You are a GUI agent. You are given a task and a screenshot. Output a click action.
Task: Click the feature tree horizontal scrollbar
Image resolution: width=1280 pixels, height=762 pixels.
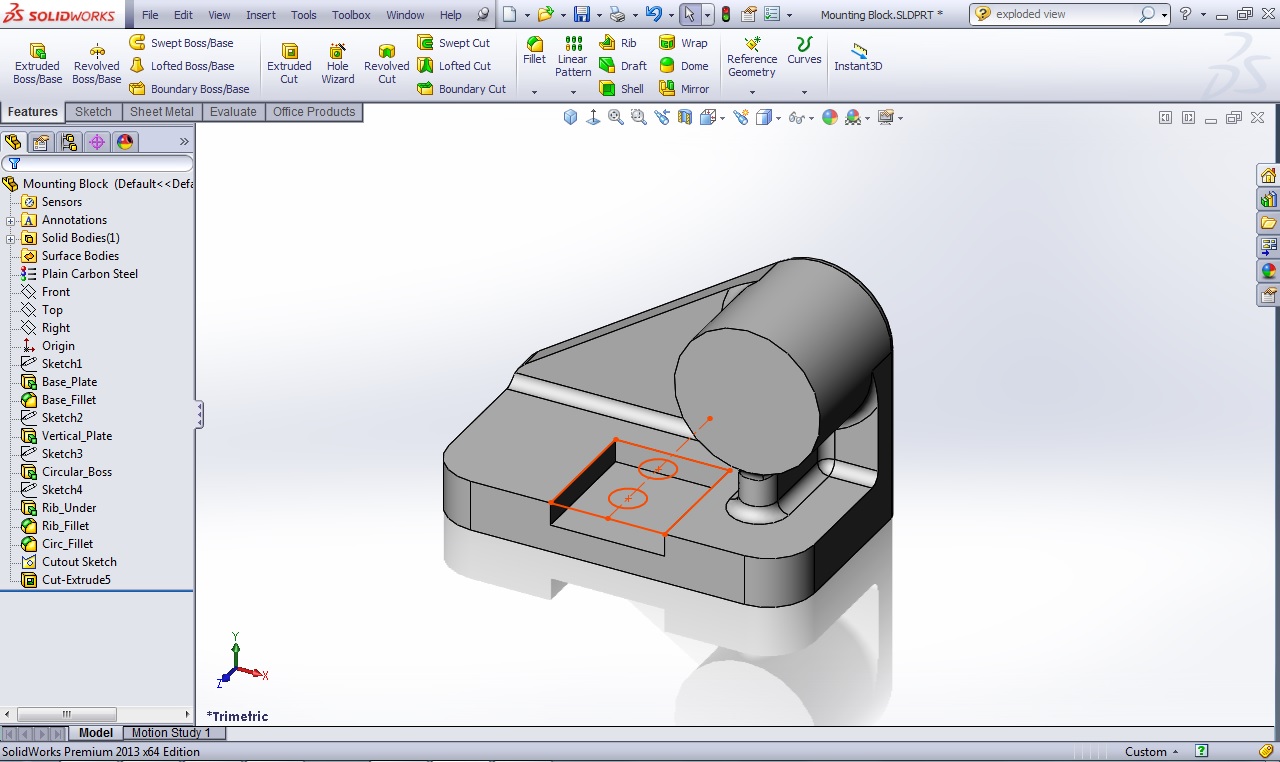67,714
